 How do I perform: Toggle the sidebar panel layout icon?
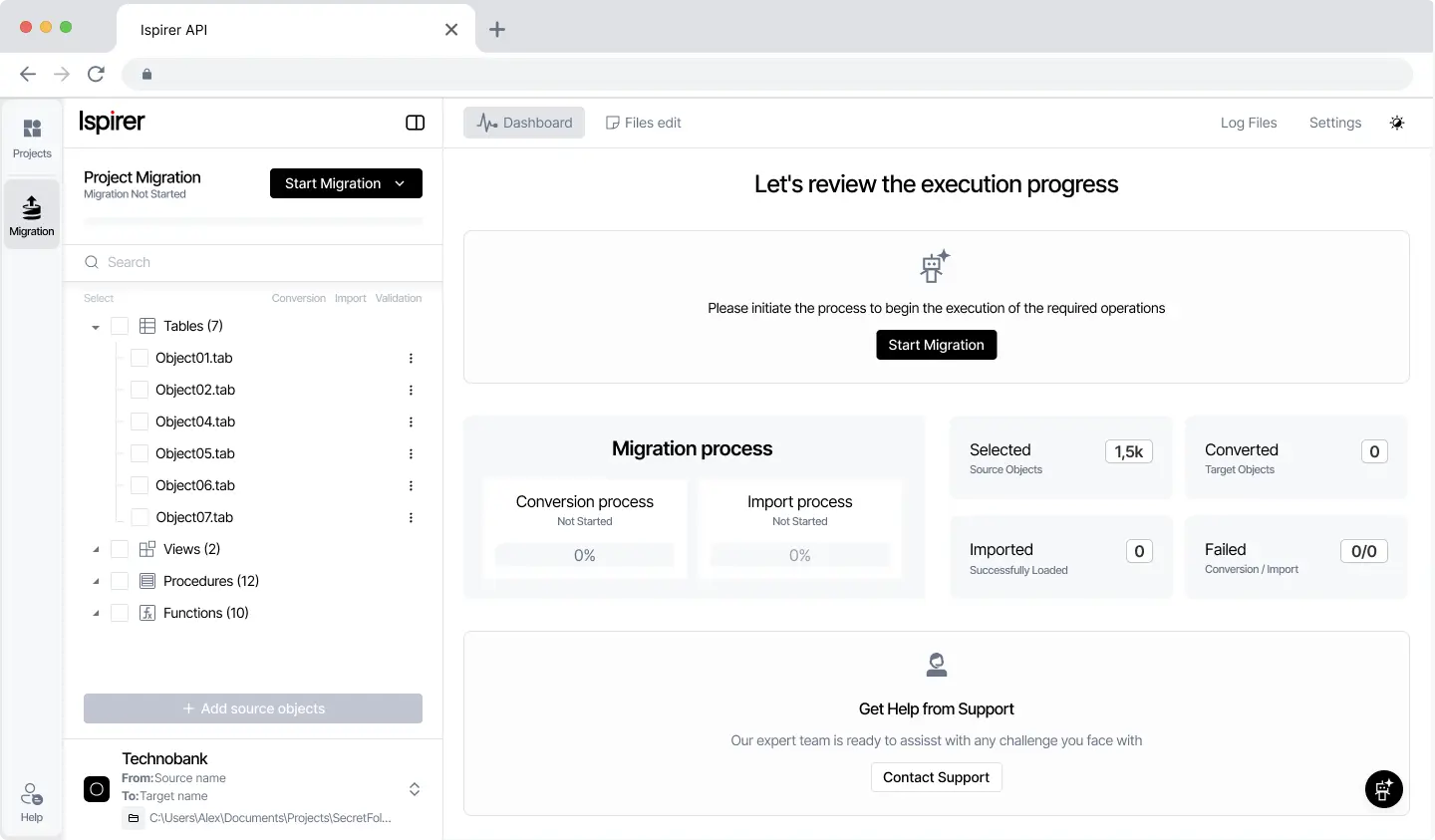coord(416,123)
